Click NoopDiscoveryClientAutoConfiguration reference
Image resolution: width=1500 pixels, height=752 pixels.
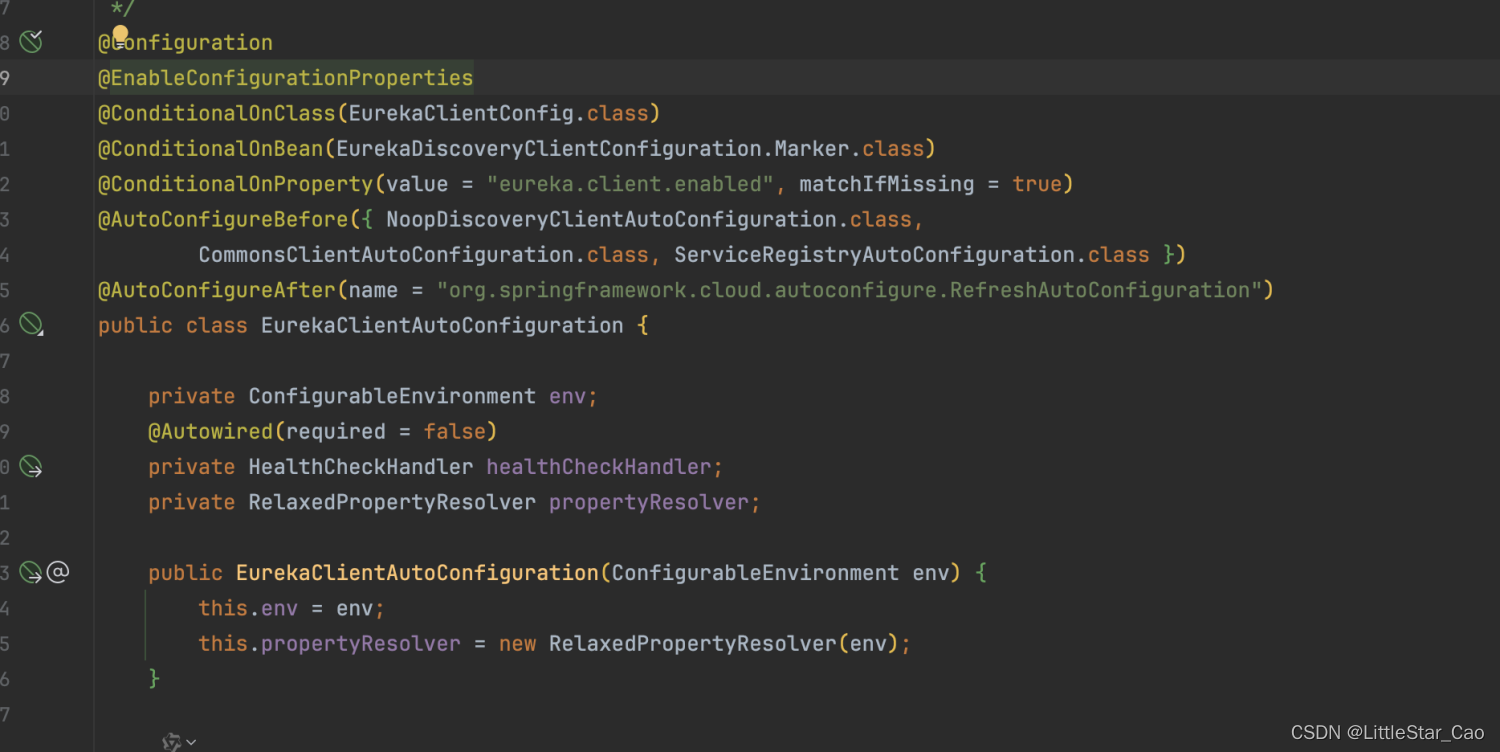point(611,219)
